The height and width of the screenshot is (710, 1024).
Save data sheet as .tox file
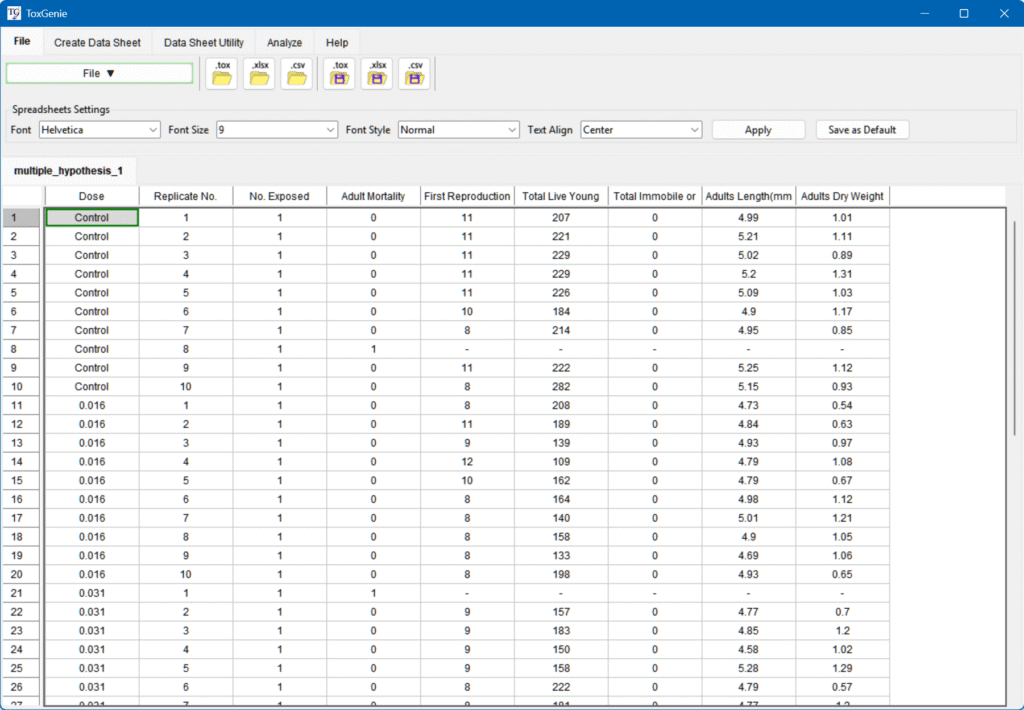[x=340, y=74]
